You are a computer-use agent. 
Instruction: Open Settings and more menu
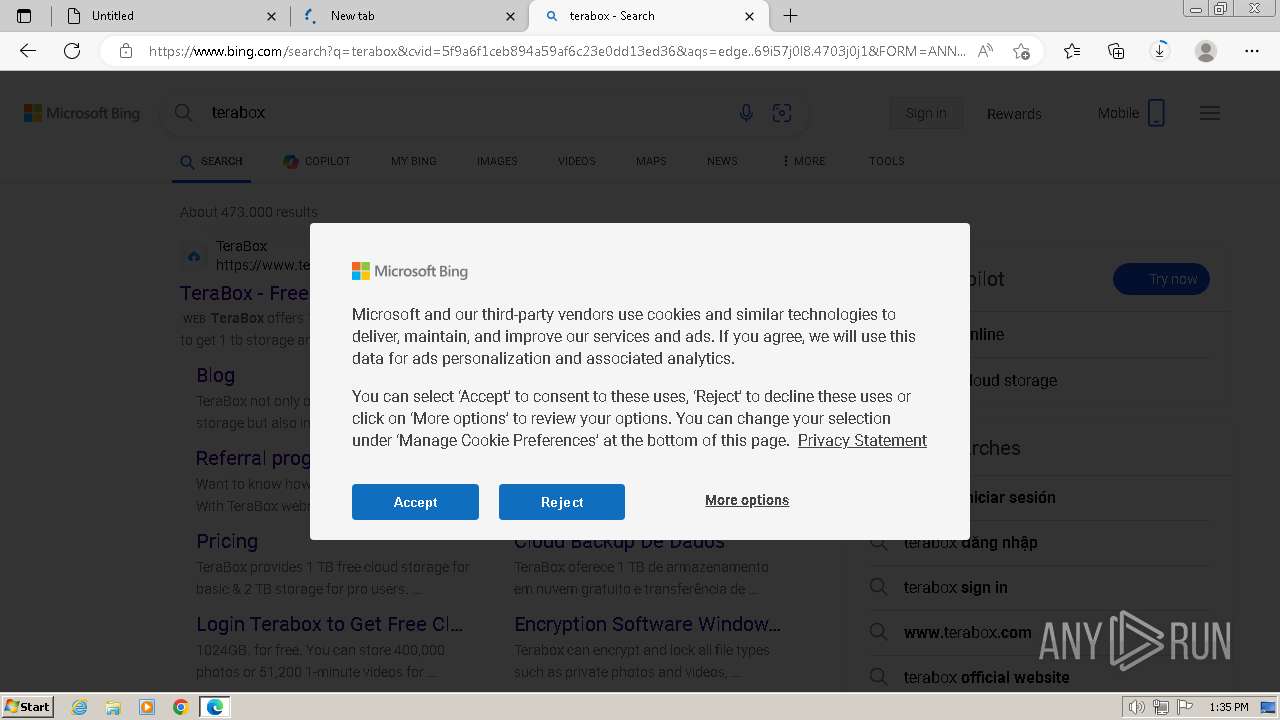coord(1252,51)
